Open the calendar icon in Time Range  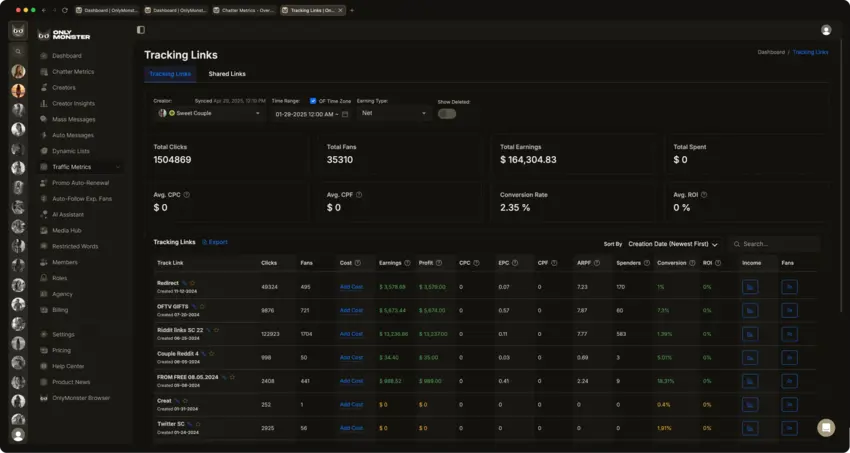345,114
